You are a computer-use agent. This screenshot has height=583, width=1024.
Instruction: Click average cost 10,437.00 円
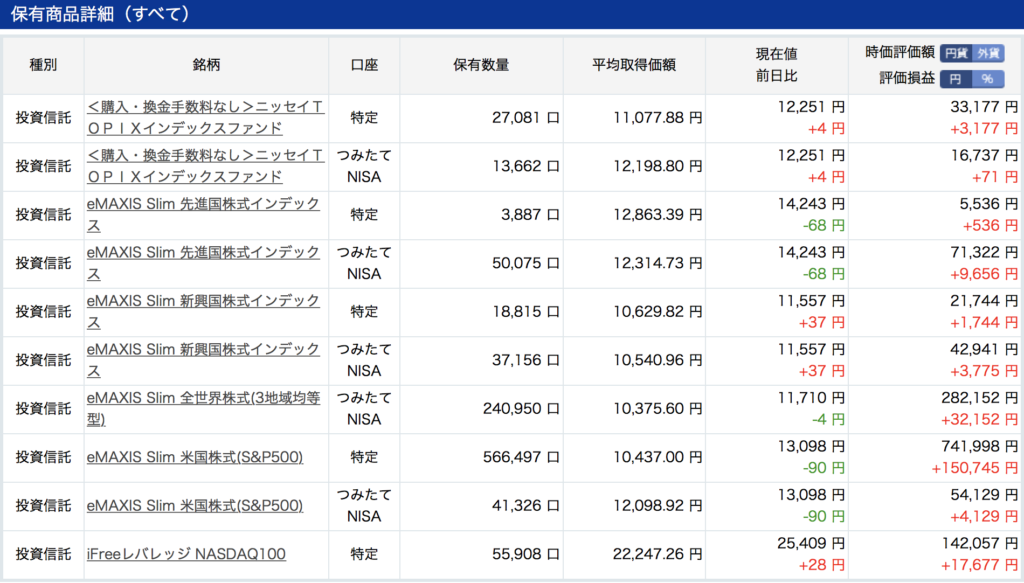pyautogui.click(x=658, y=457)
